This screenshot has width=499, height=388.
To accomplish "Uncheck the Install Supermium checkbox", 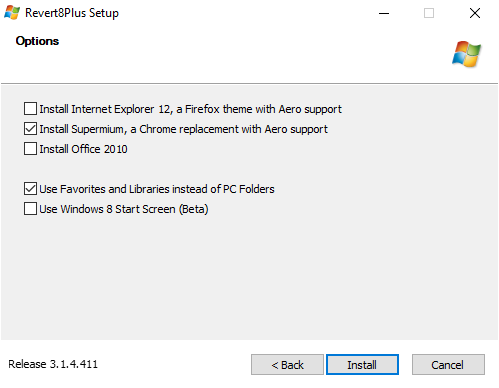I will tap(30, 129).
